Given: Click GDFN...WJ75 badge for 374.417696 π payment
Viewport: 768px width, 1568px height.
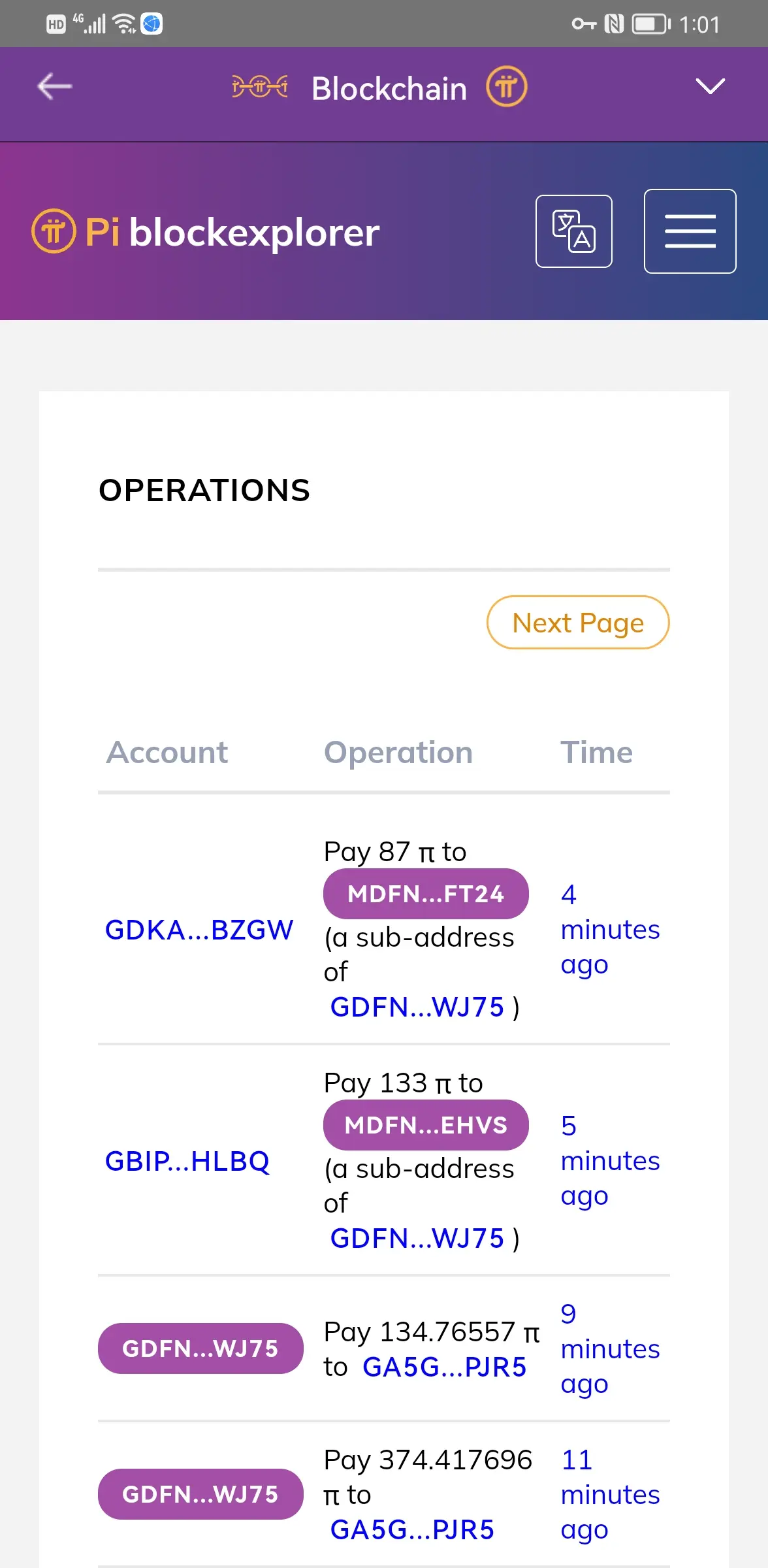Looking at the screenshot, I should [x=200, y=1494].
